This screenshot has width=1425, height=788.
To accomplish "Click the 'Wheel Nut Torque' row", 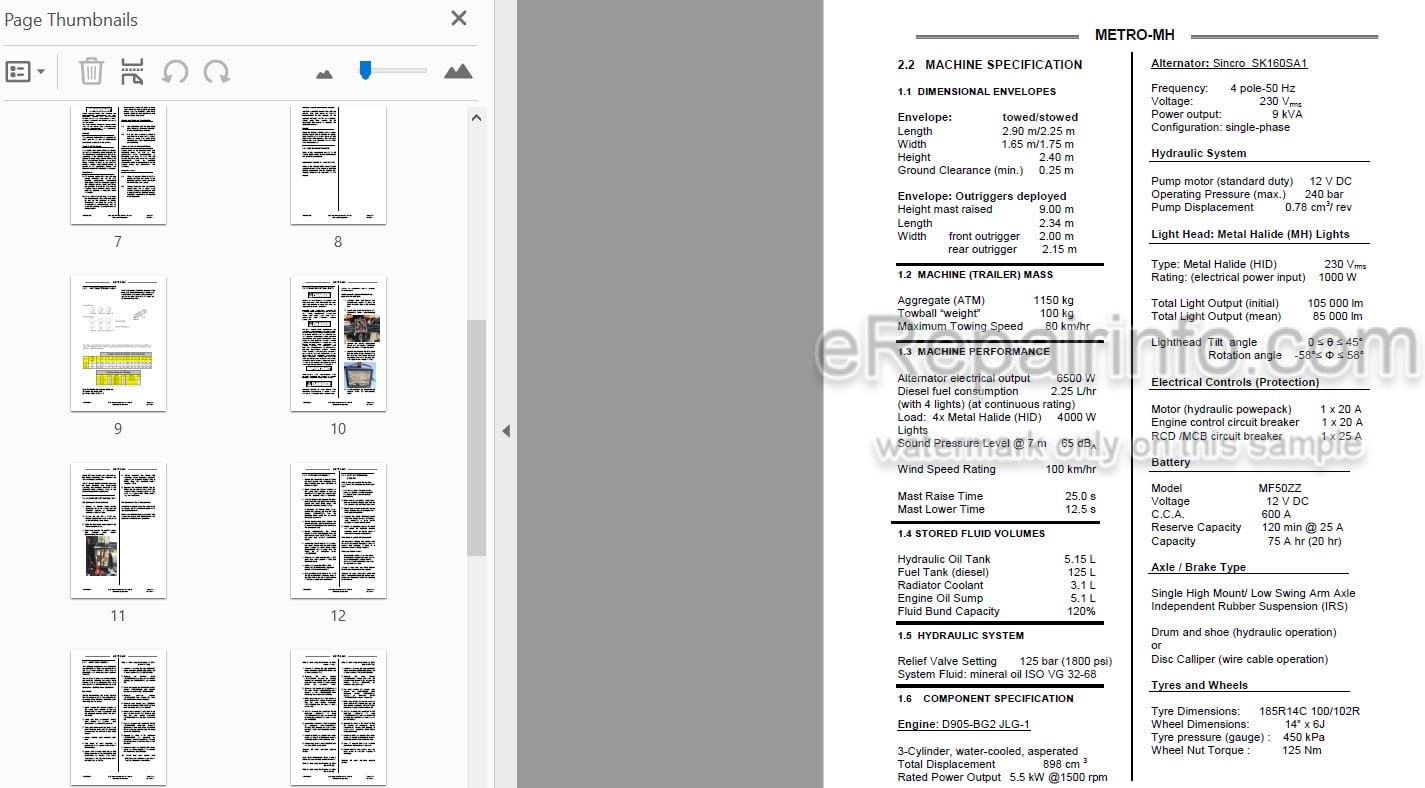I will [1236, 750].
